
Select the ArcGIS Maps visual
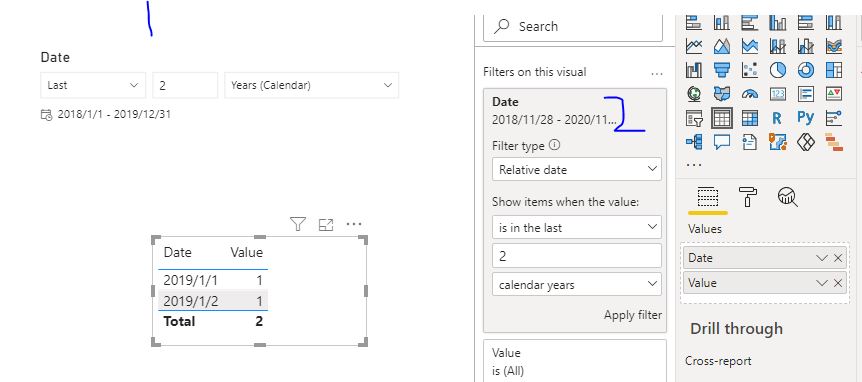778,142
